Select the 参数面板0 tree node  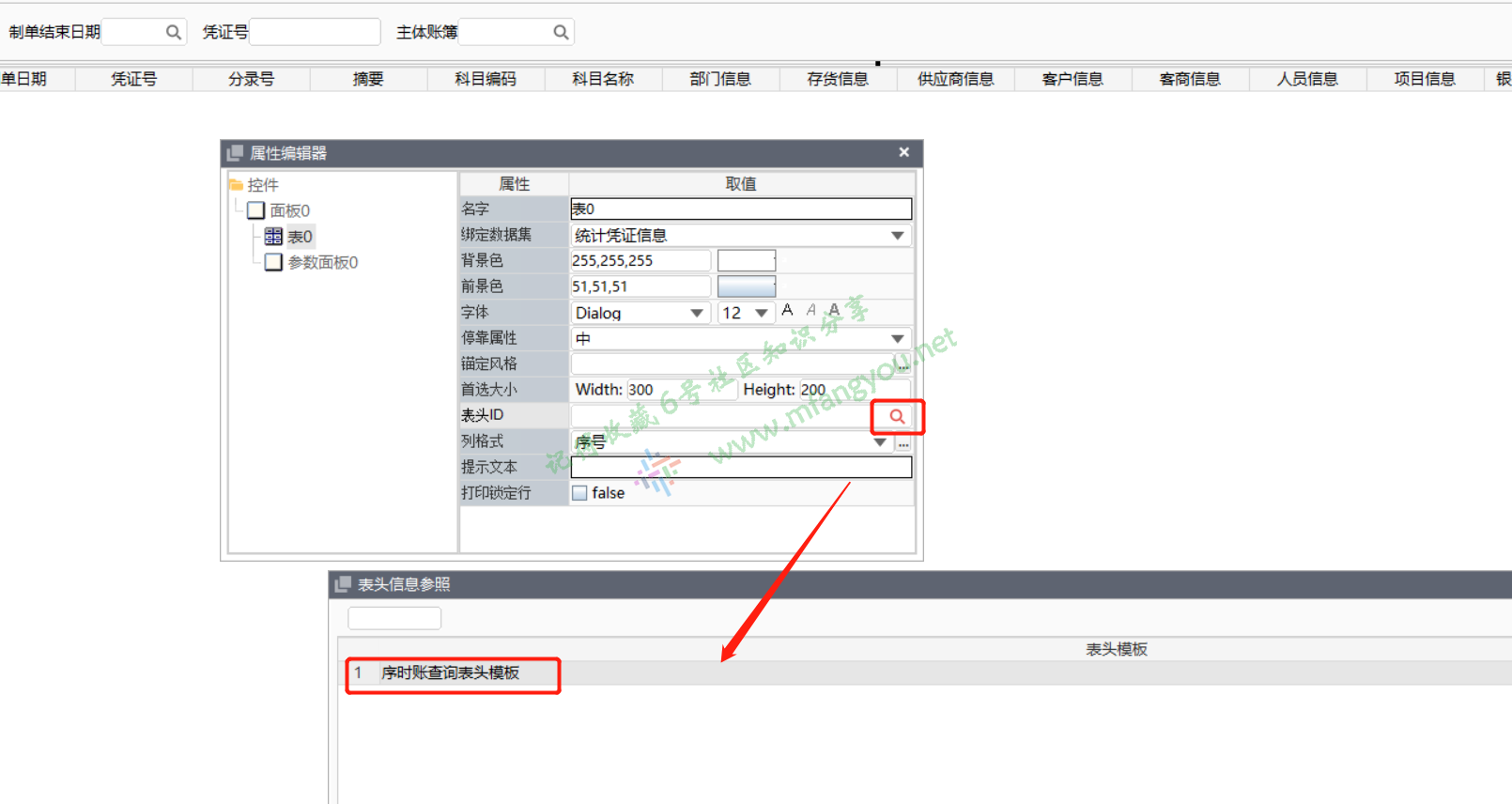321,262
